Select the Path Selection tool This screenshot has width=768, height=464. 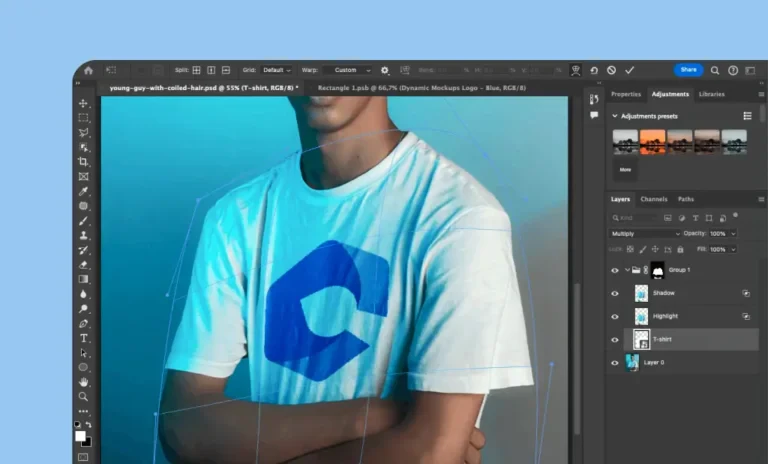coord(83,353)
